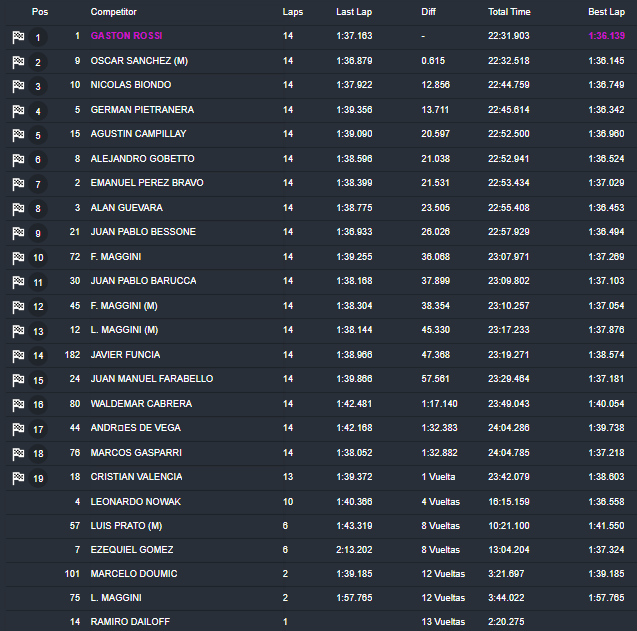
Task: Select L. MAGGINI with car number 75
Action: pyautogui.click(x=116, y=598)
